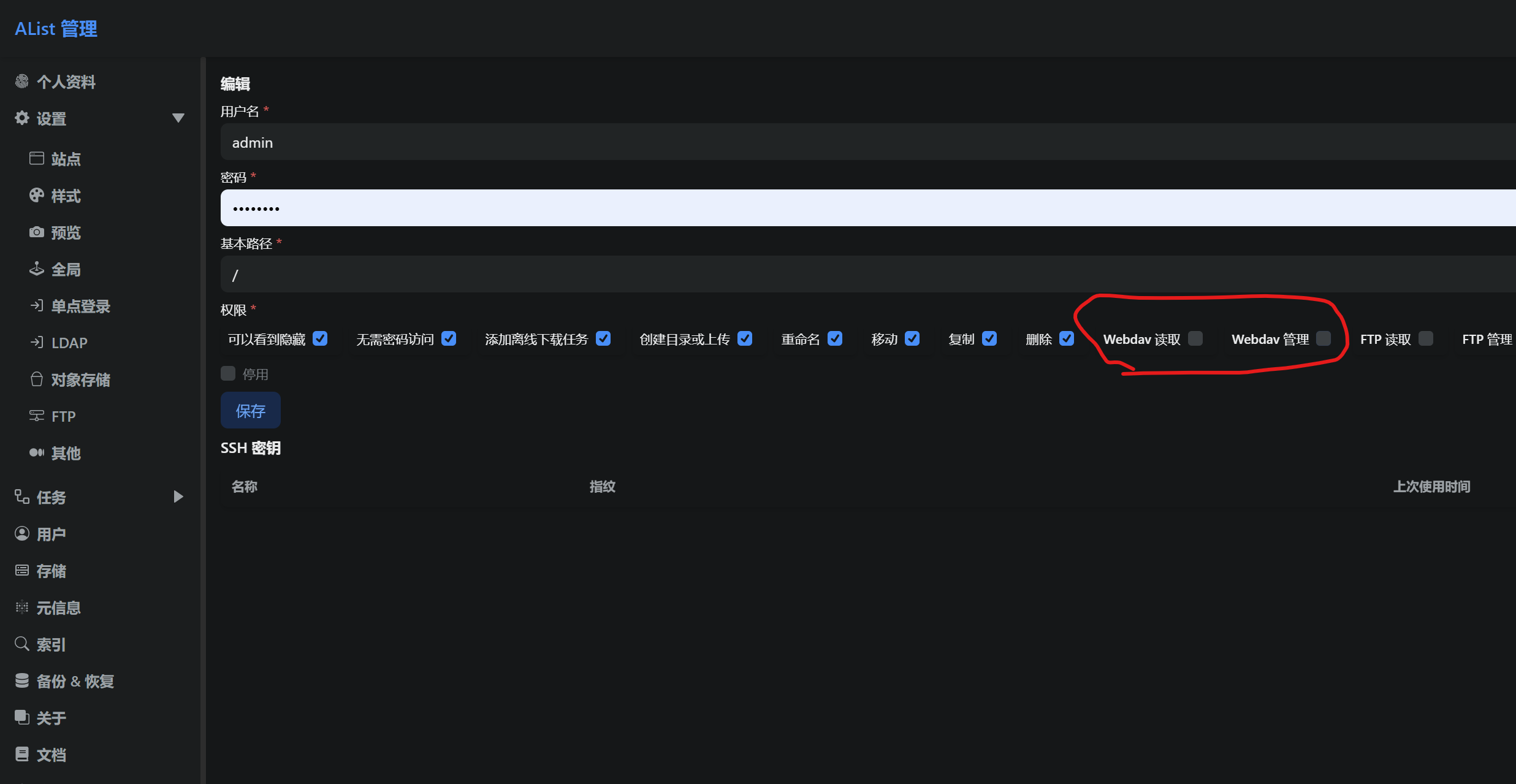Collapse the 设置 section arrow
Image resolution: width=1516 pixels, height=784 pixels.
click(178, 118)
